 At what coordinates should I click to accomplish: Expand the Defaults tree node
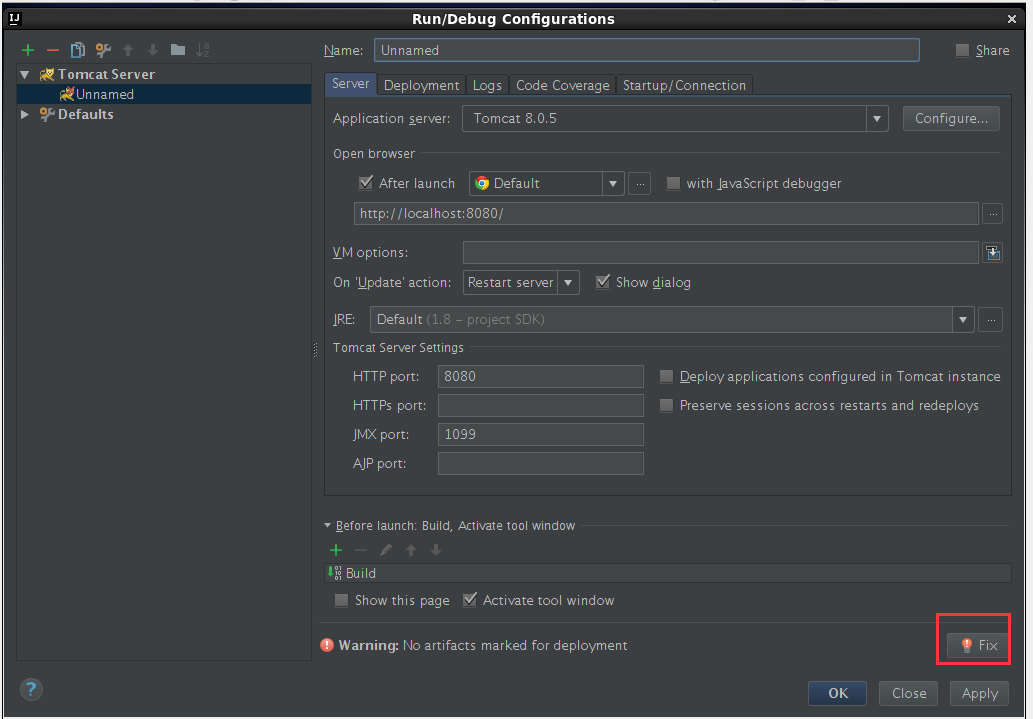25,115
